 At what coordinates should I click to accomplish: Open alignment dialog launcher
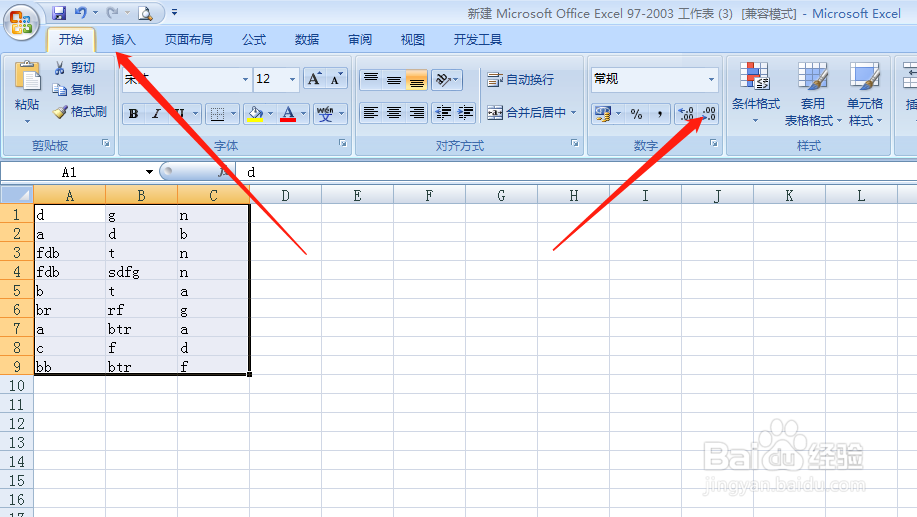pos(575,143)
